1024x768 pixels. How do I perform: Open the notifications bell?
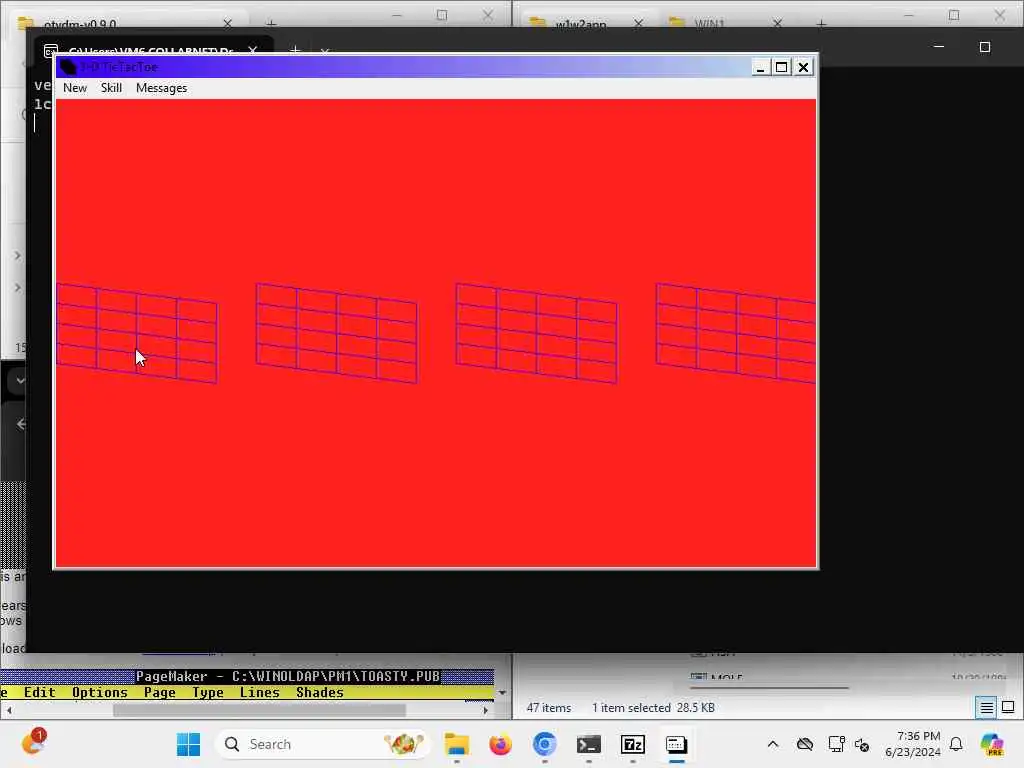956,744
